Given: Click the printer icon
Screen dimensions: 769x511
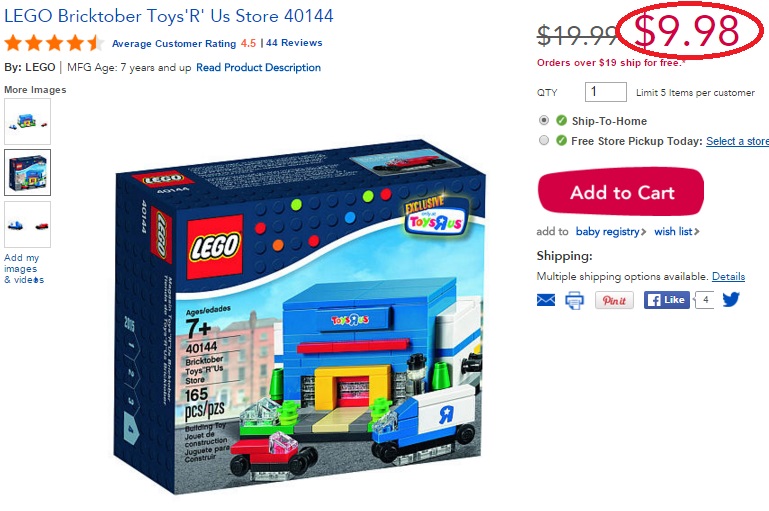Looking at the screenshot, I should pyautogui.click(x=575, y=300).
